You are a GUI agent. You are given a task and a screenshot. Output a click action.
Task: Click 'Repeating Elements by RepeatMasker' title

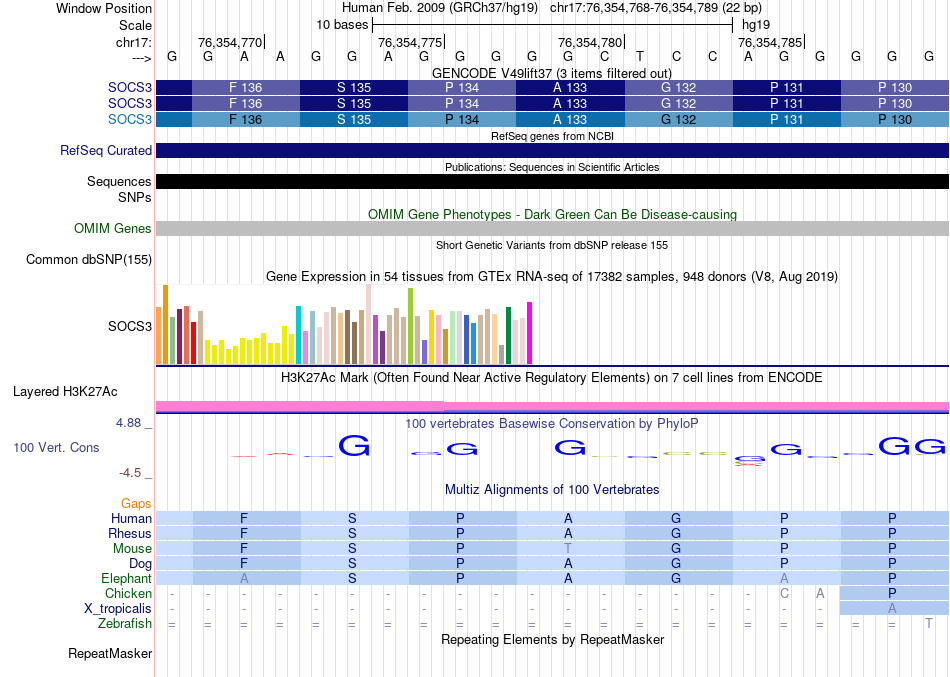(552, 639)
